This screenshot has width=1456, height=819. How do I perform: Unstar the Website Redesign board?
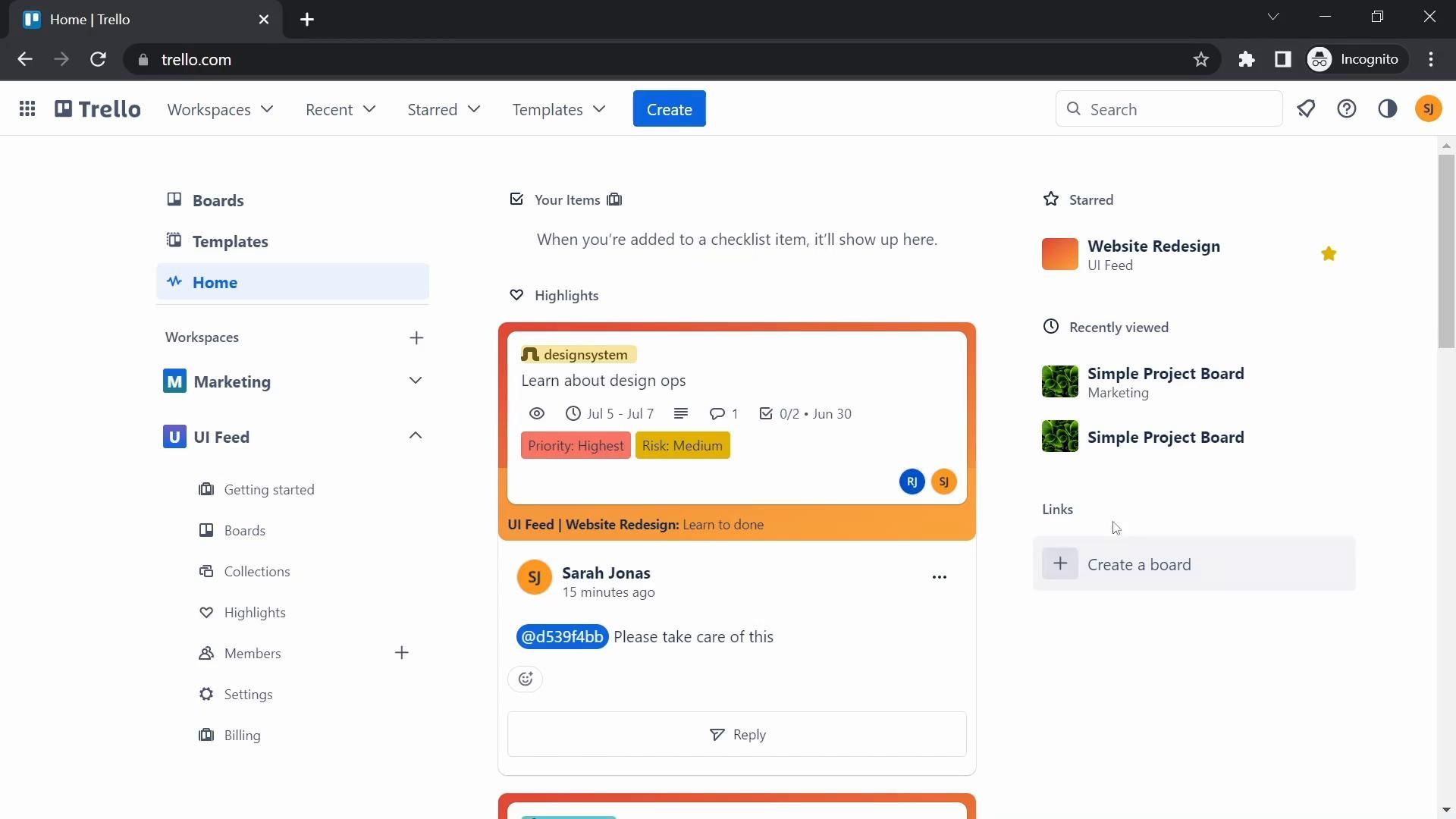[x=1329, y=254]
